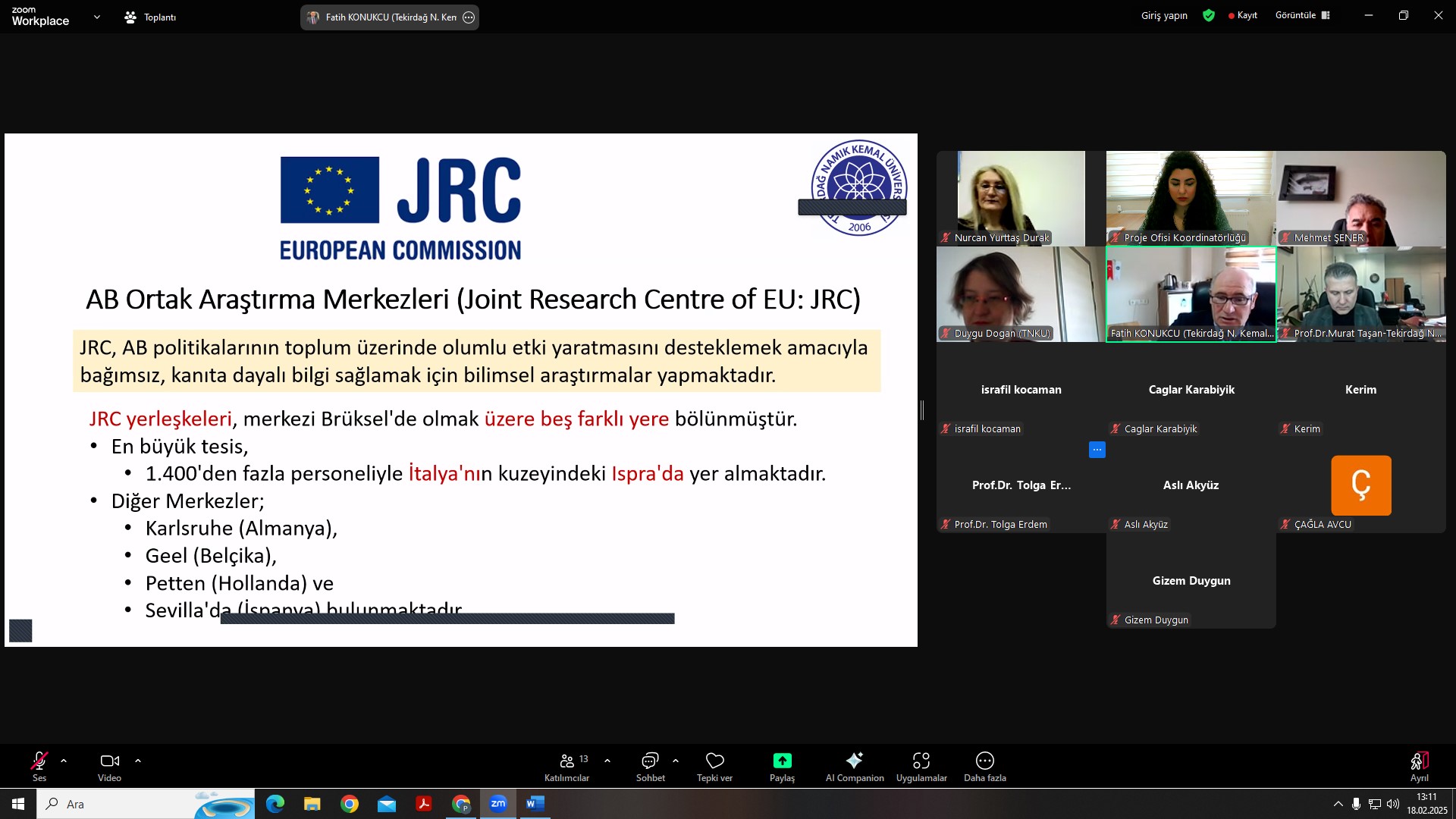Click the volume tray icon
This screenshot has height=819, width=1456.
click(1392, 804)
